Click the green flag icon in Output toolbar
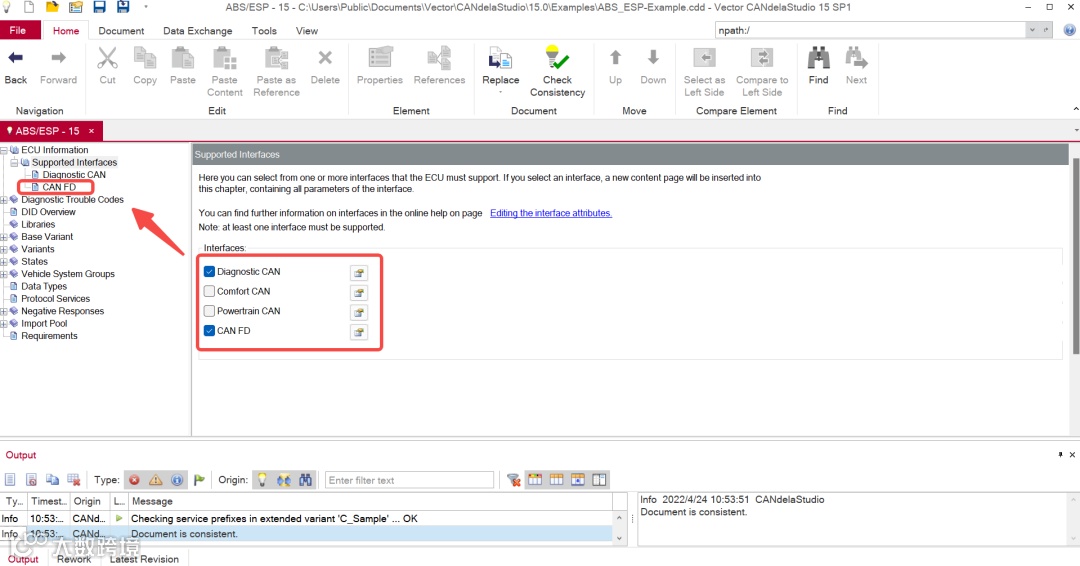Screen dimensions: 1080x566 (199, 480)
